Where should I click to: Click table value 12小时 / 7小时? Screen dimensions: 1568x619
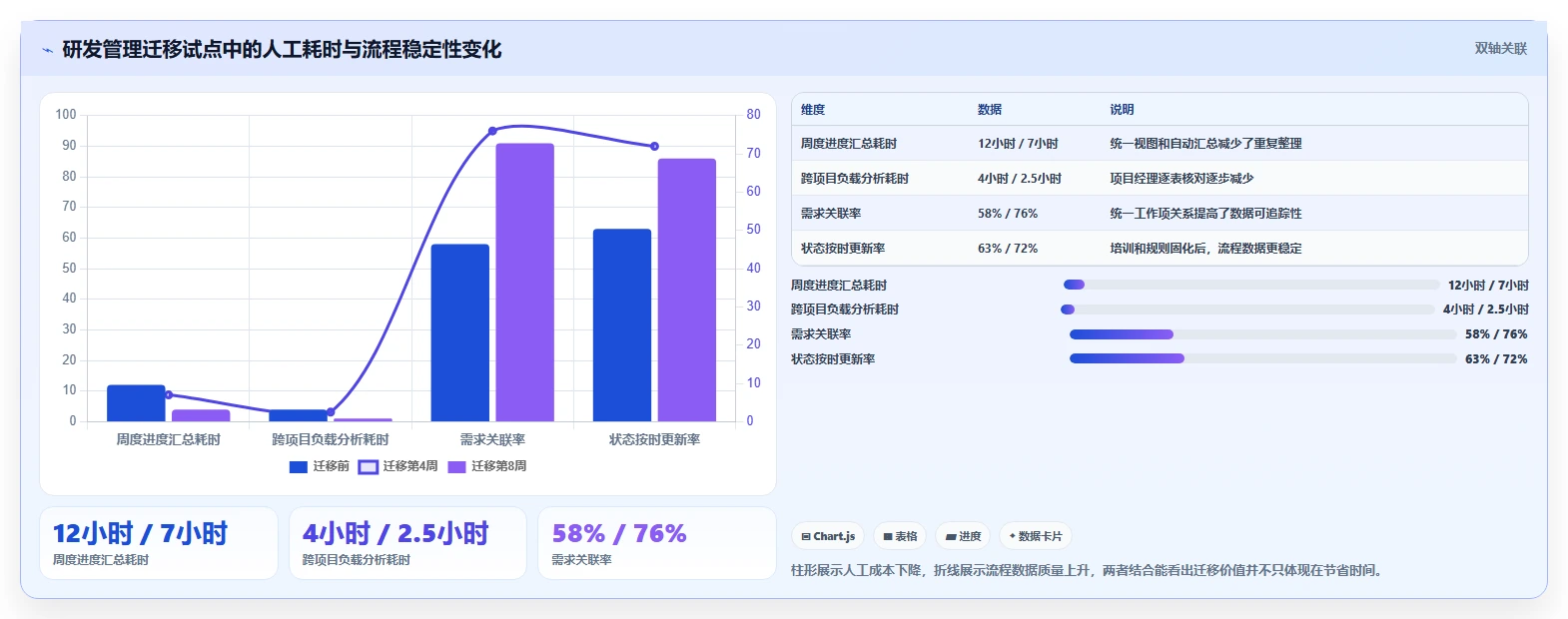1018,144
